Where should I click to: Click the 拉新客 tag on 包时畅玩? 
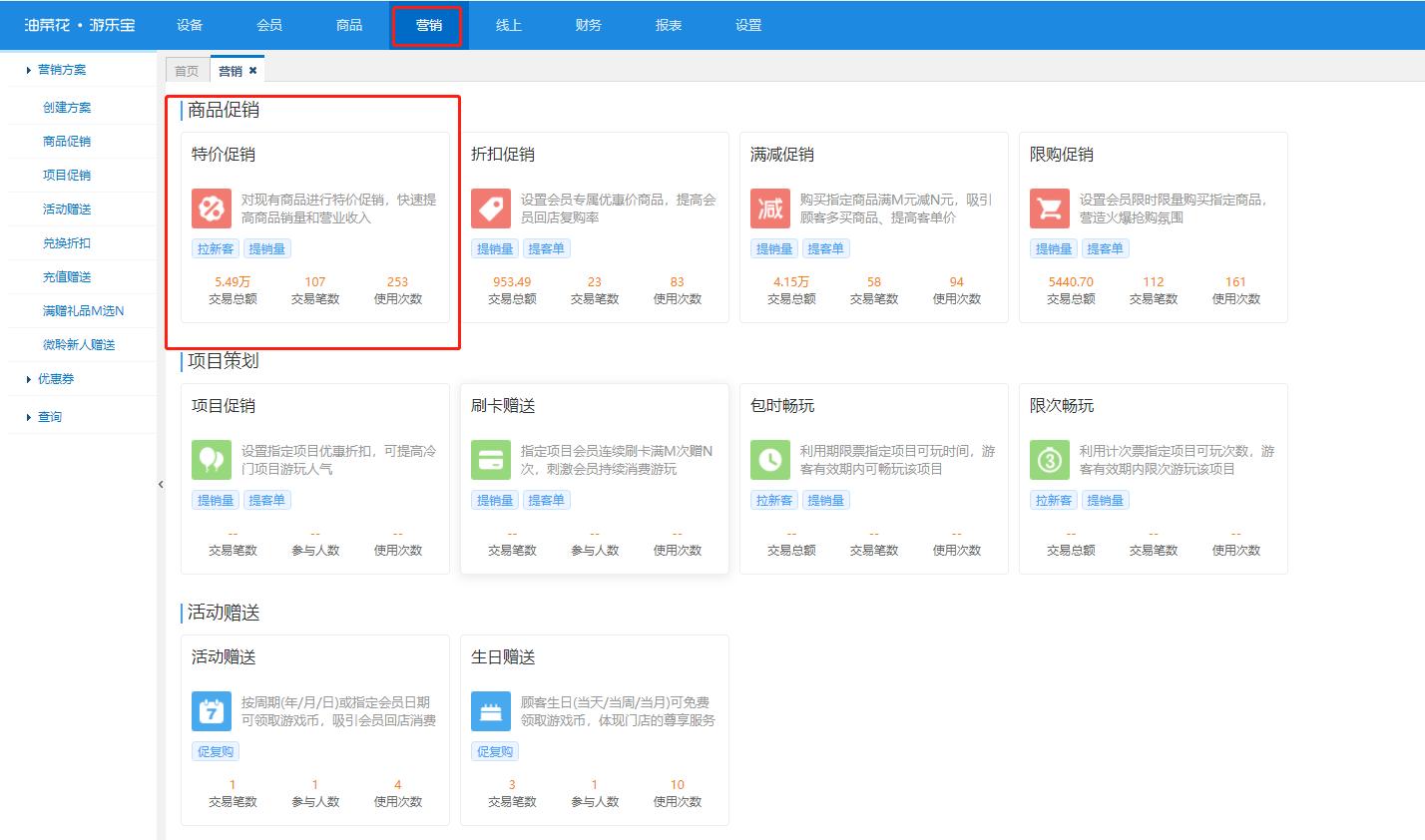tap(774, 501)
